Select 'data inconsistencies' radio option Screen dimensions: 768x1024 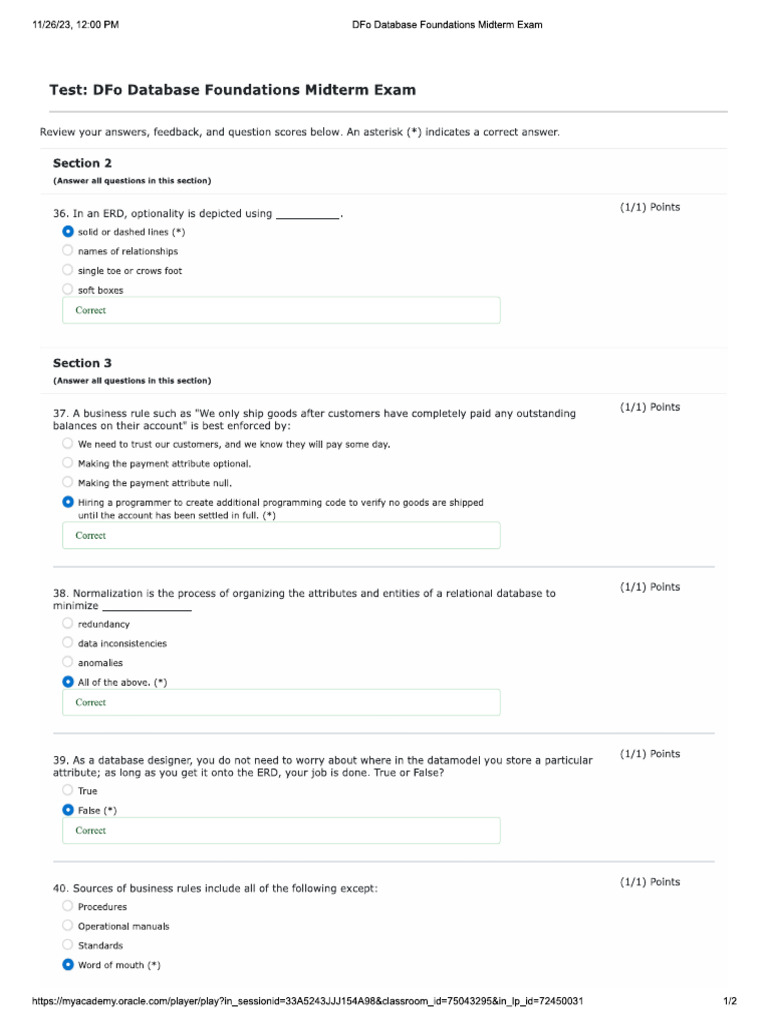(68, 643)
